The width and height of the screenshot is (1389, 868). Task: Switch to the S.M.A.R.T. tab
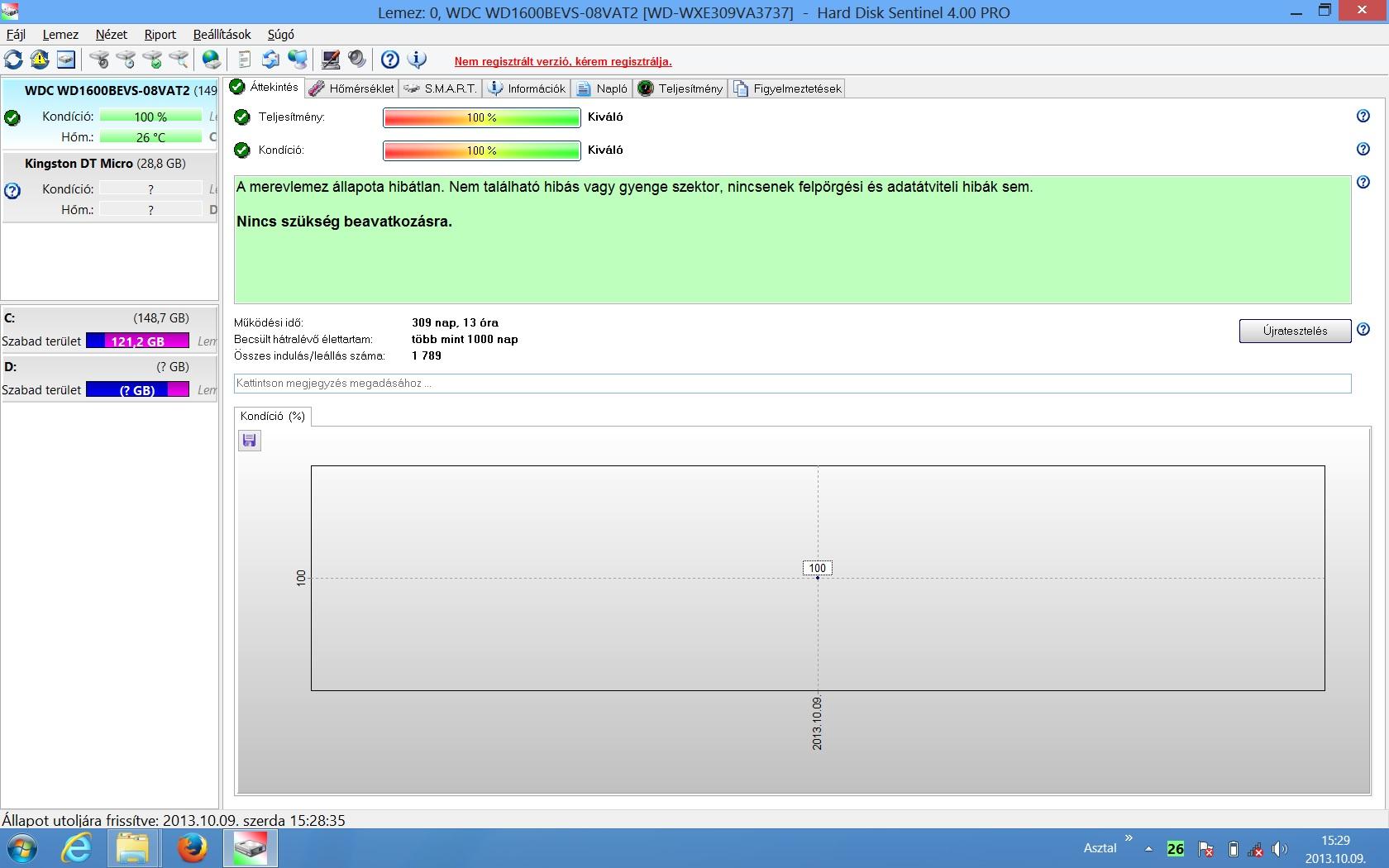(441, 88)
